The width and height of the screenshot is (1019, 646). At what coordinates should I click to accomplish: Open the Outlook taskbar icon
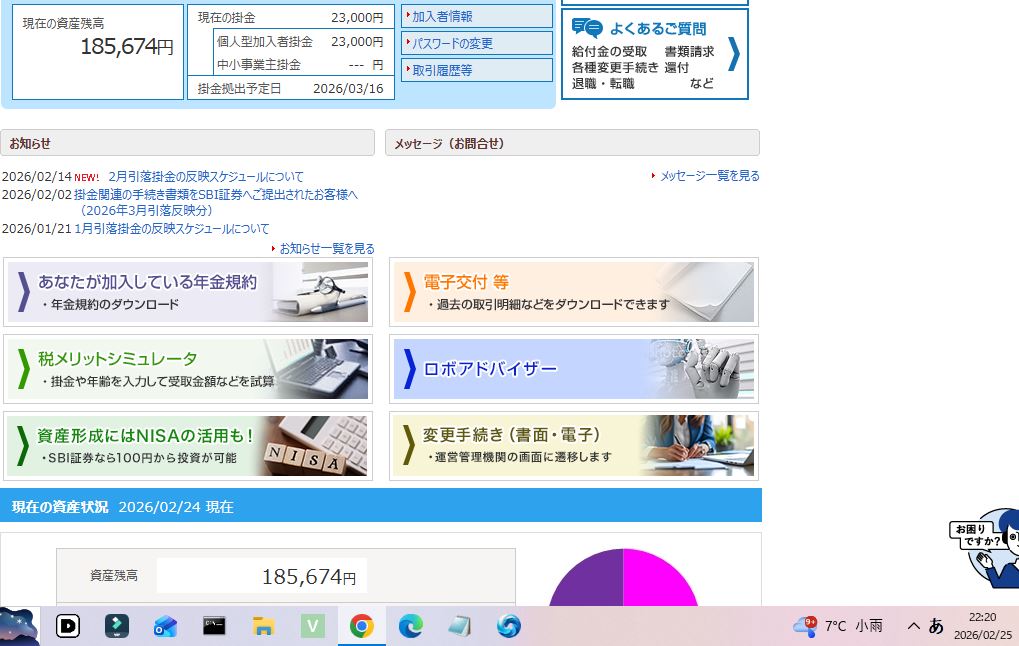[165, 626]
